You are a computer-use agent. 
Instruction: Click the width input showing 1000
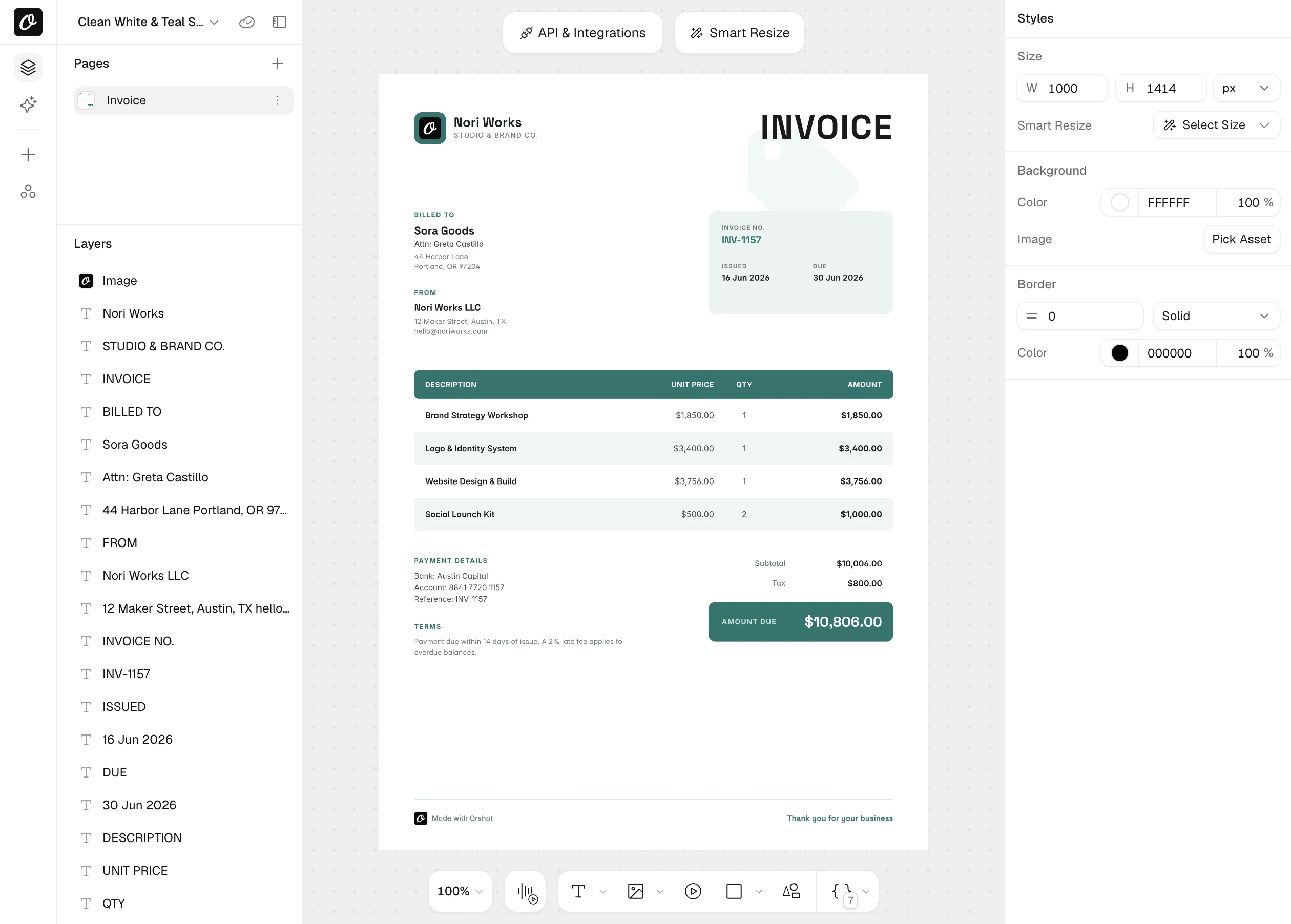[1063, 88]
